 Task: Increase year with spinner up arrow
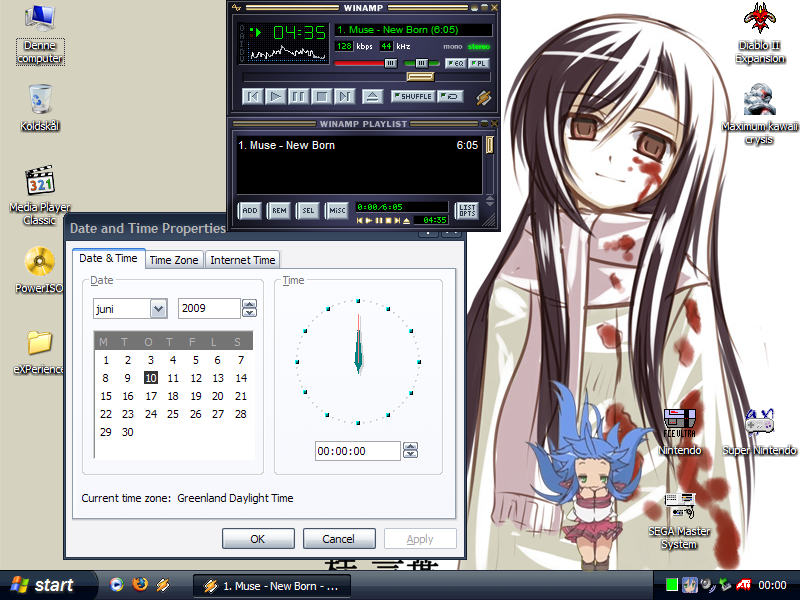coord(249,304)
